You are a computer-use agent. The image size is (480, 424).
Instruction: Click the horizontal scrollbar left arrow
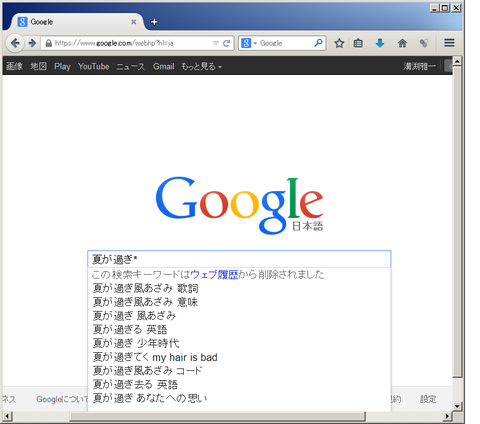pyautogui.click(x=7, y=416)
